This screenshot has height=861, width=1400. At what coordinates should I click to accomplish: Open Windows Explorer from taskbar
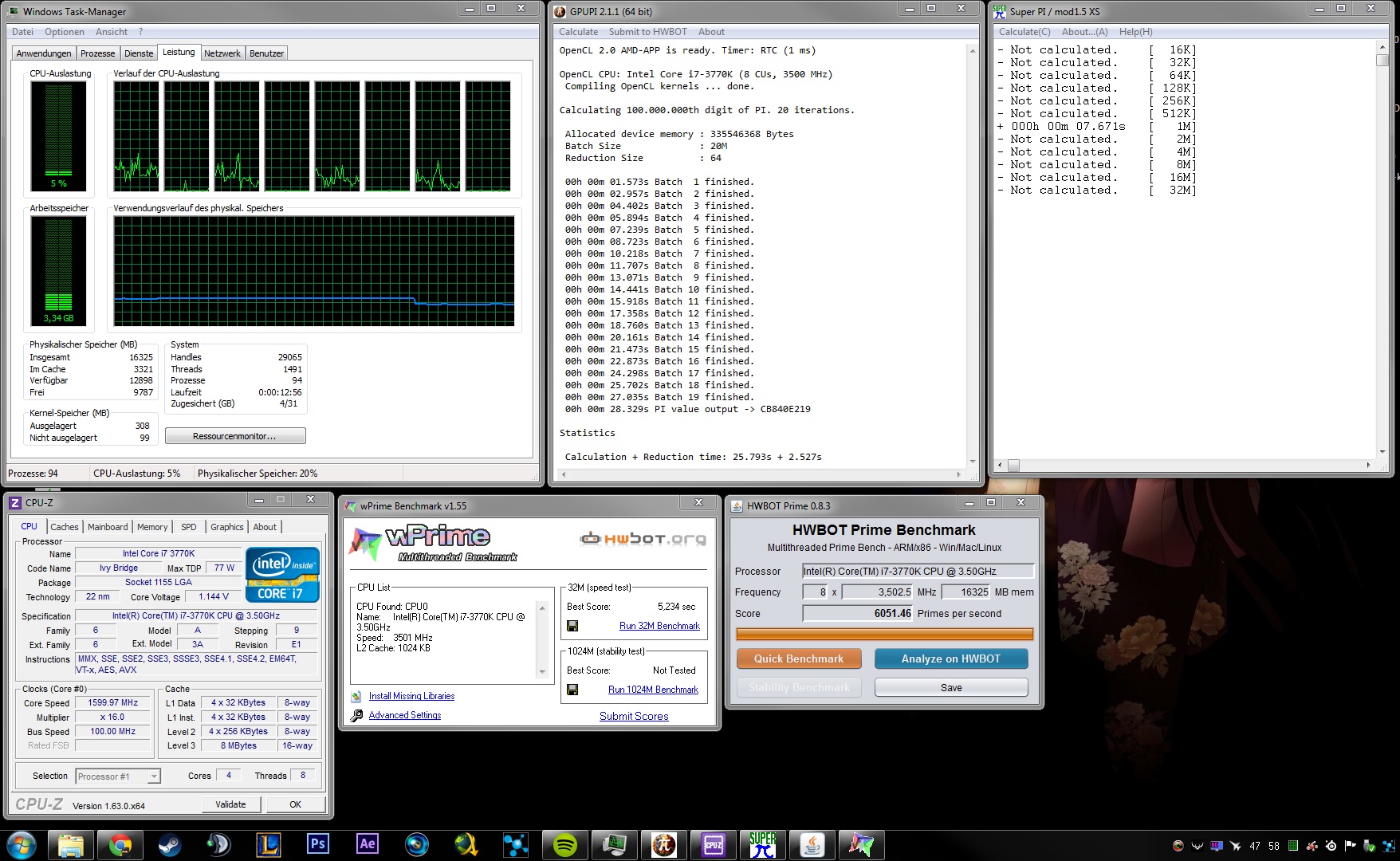tap(70, 844)
